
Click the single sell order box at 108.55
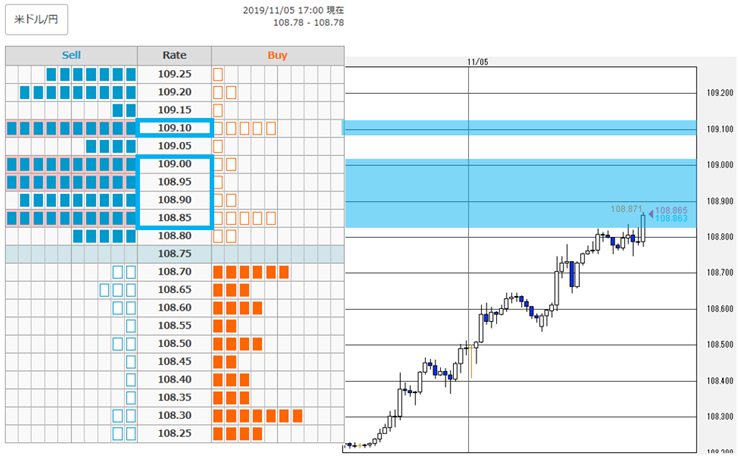[131, 326]
